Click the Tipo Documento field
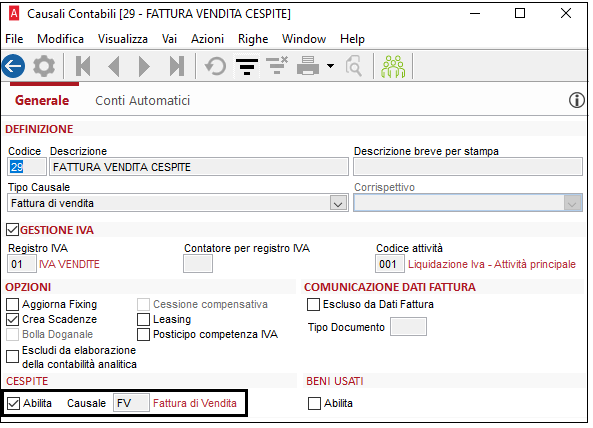Screen dimensions: 593x428 coord(408,327)
